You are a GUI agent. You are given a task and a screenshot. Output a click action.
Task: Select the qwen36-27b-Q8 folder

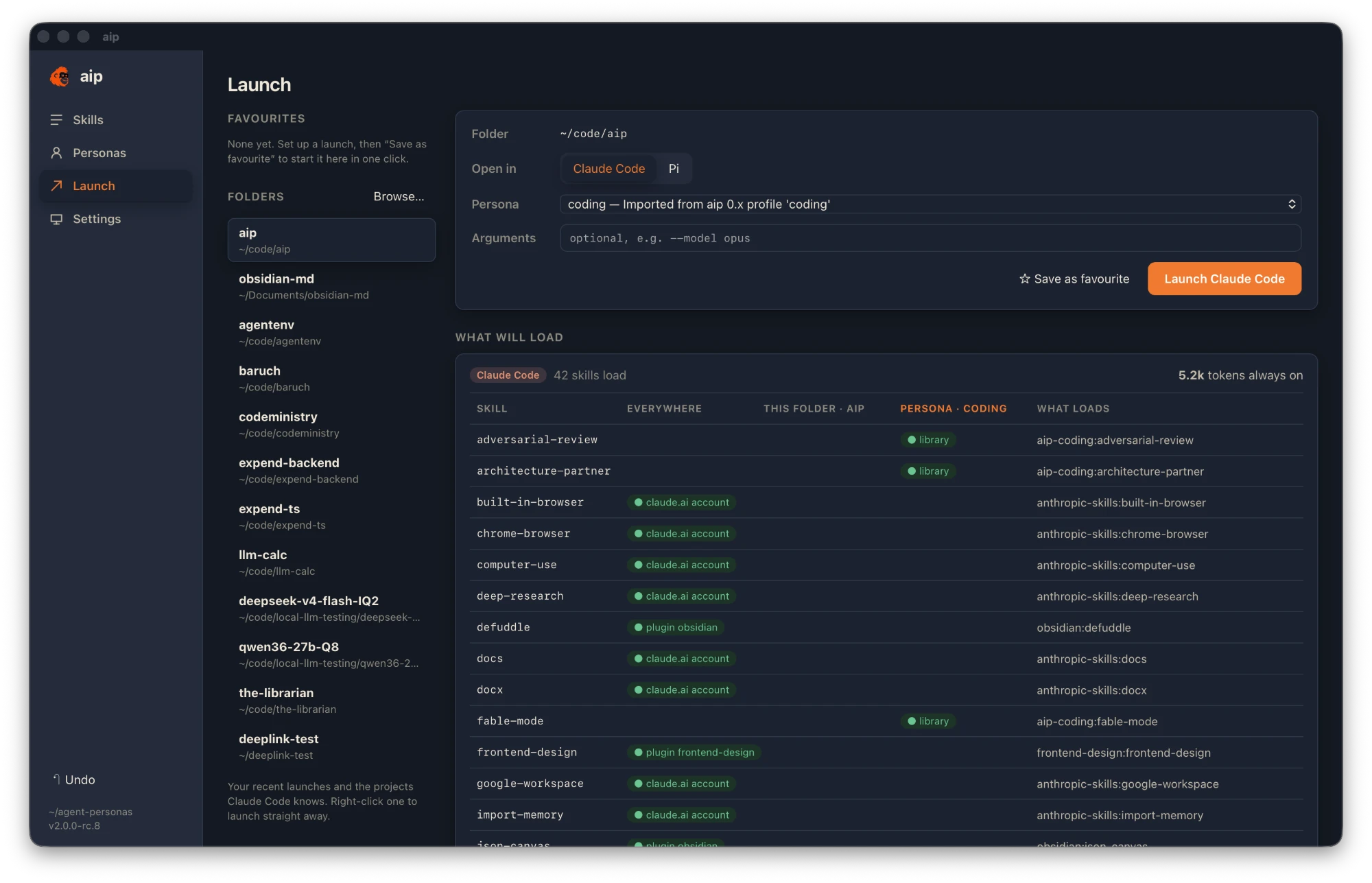[x=331, y=654]
